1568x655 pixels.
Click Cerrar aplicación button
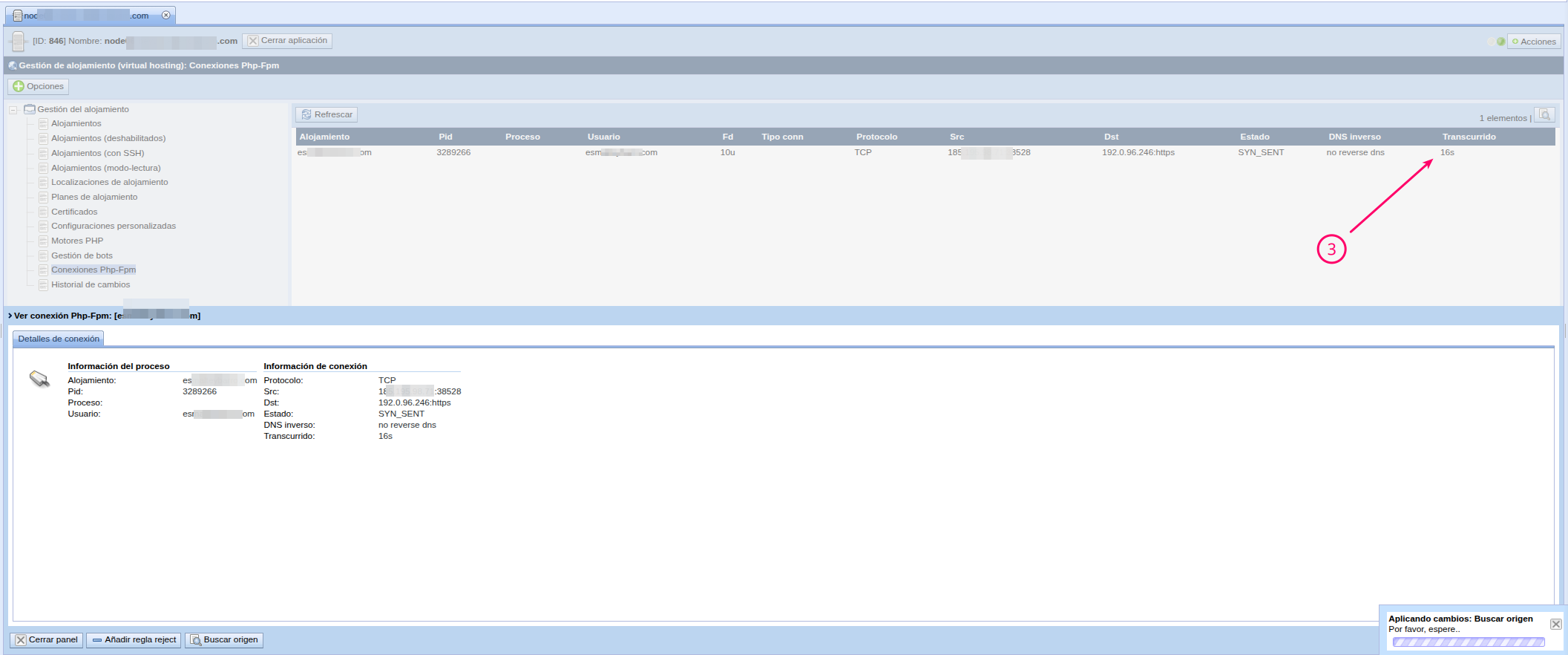(287, 41)
